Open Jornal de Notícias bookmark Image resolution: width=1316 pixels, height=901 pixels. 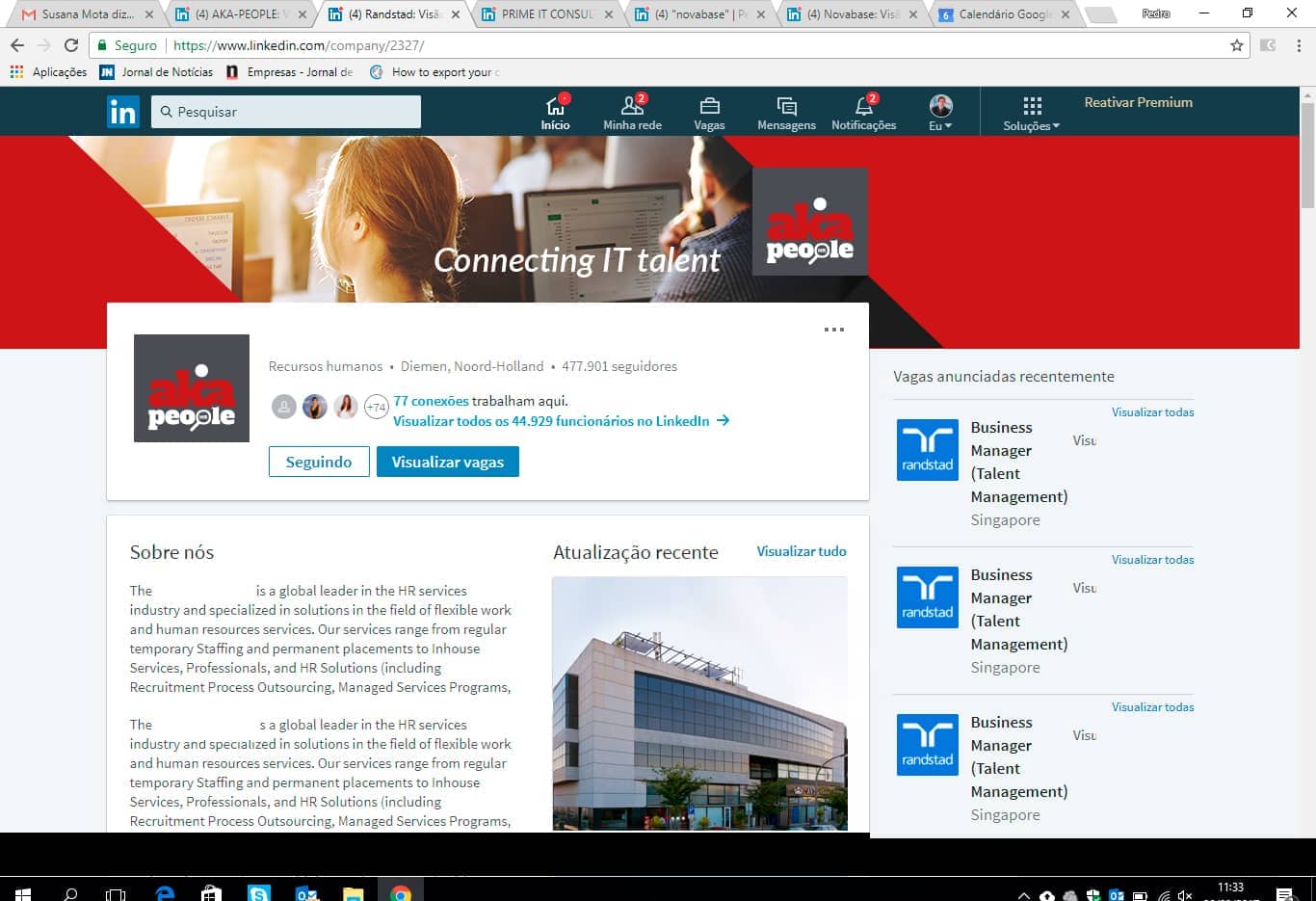click(x=156, y=72)
